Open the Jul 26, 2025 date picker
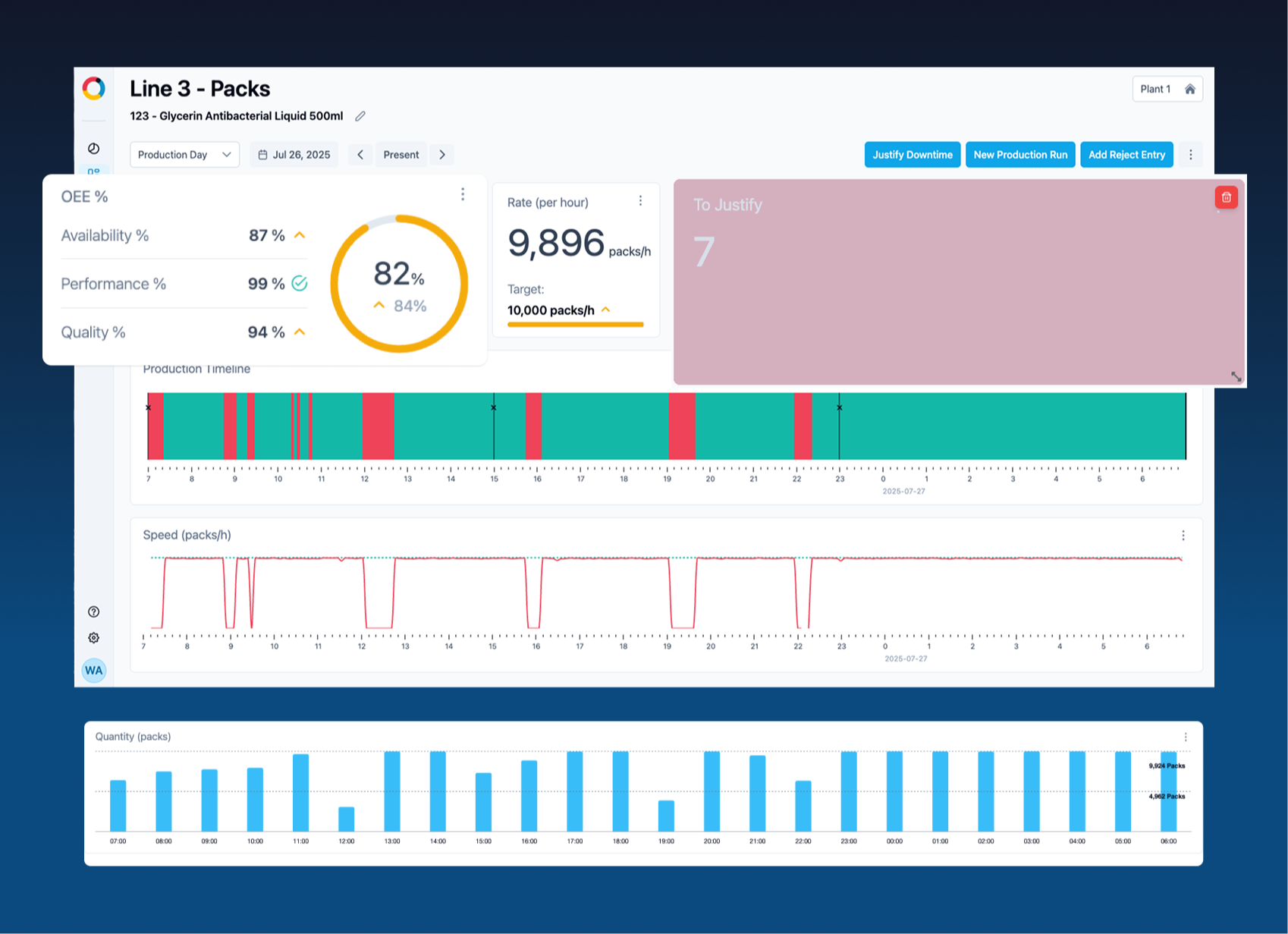 click(294, 155)
